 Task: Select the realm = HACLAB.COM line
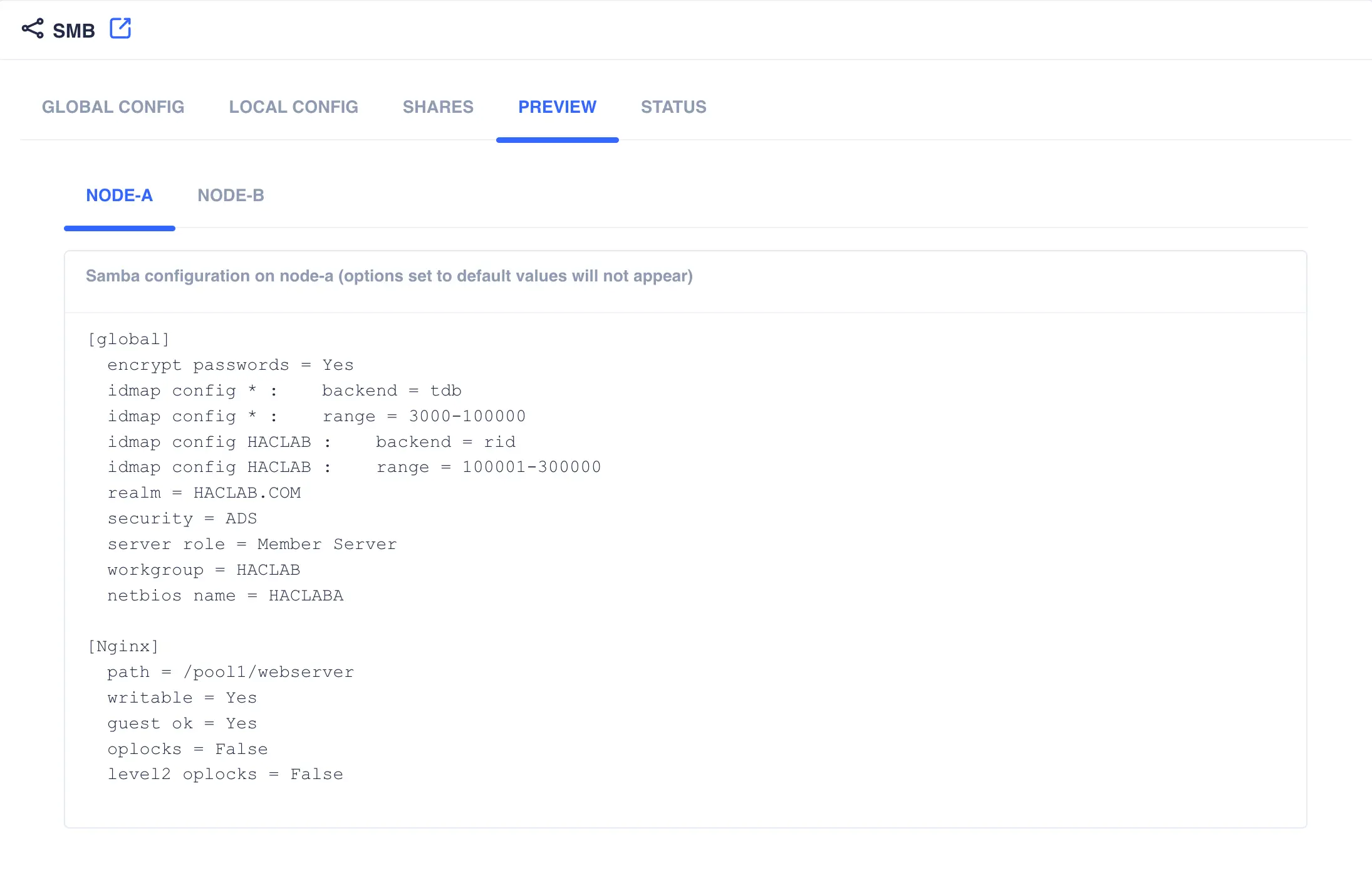tap(204, 493)
